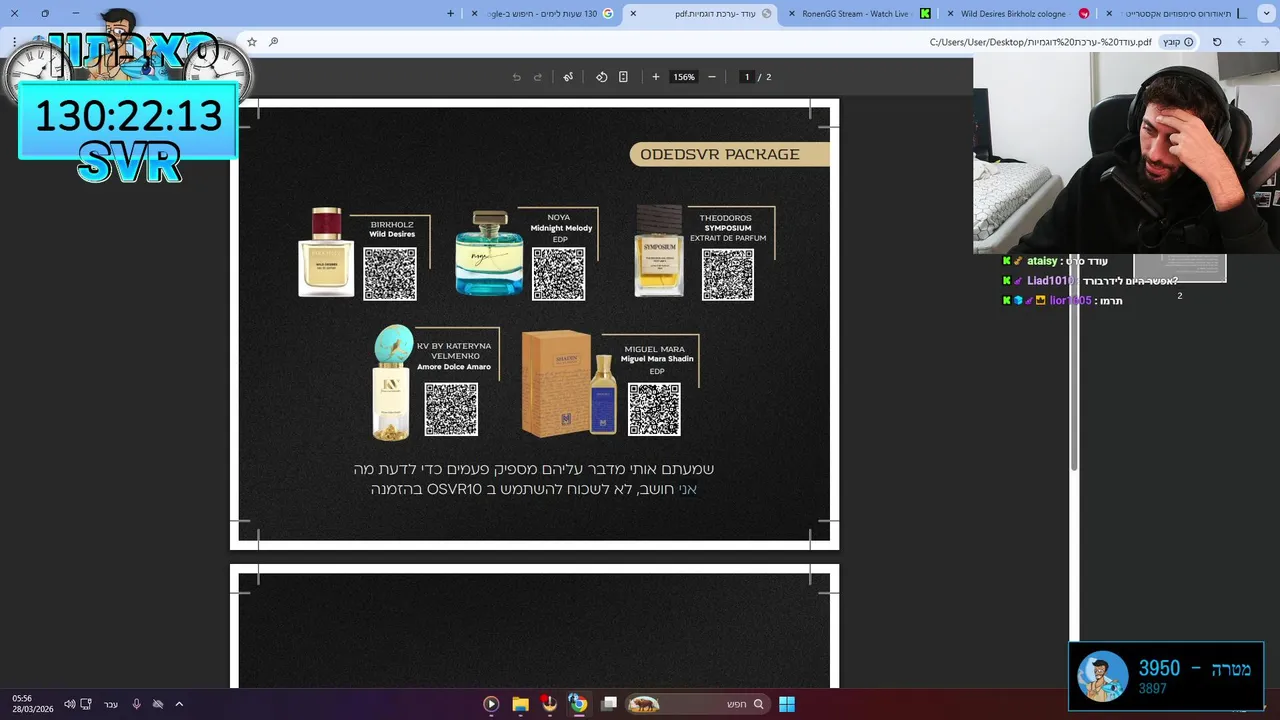Click the PDF file path in address bar

click(1041, 42)
